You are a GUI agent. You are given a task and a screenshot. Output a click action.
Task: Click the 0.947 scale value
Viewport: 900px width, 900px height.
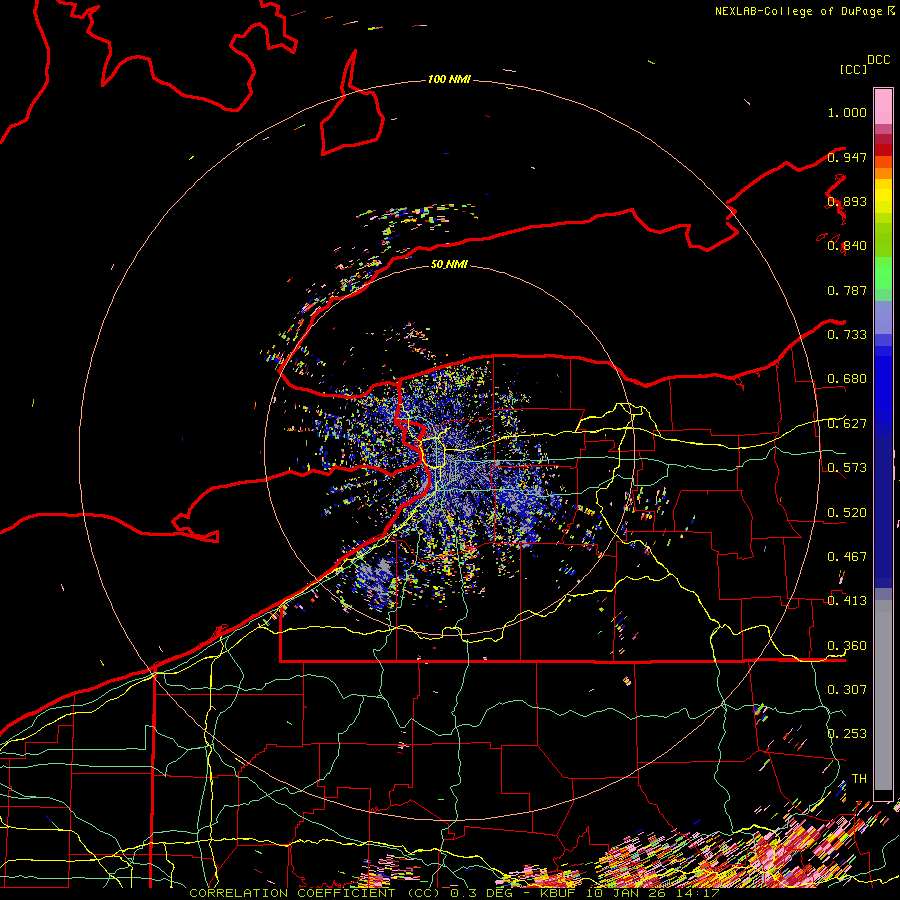(x=847, y=157)
